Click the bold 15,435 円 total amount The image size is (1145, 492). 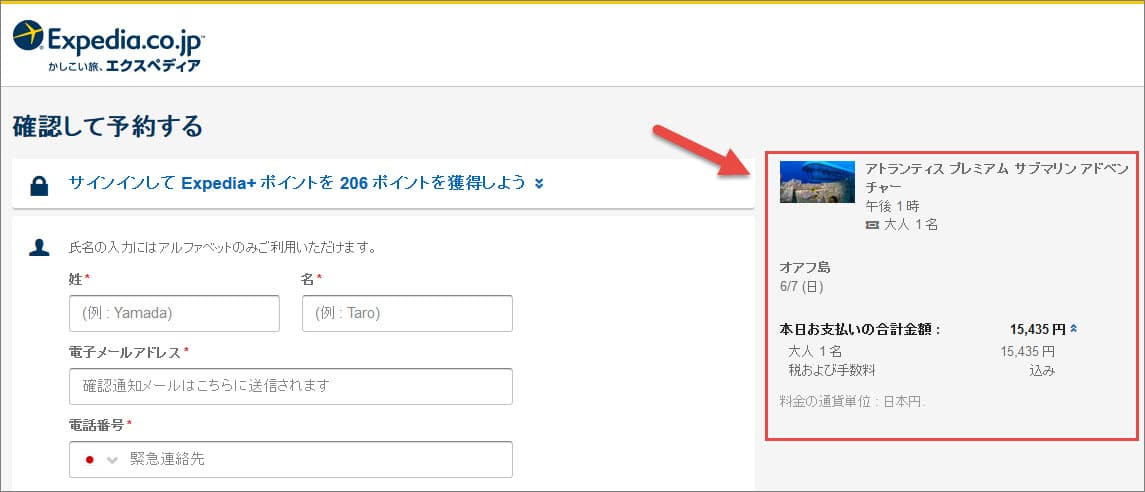click(1038, 328)
